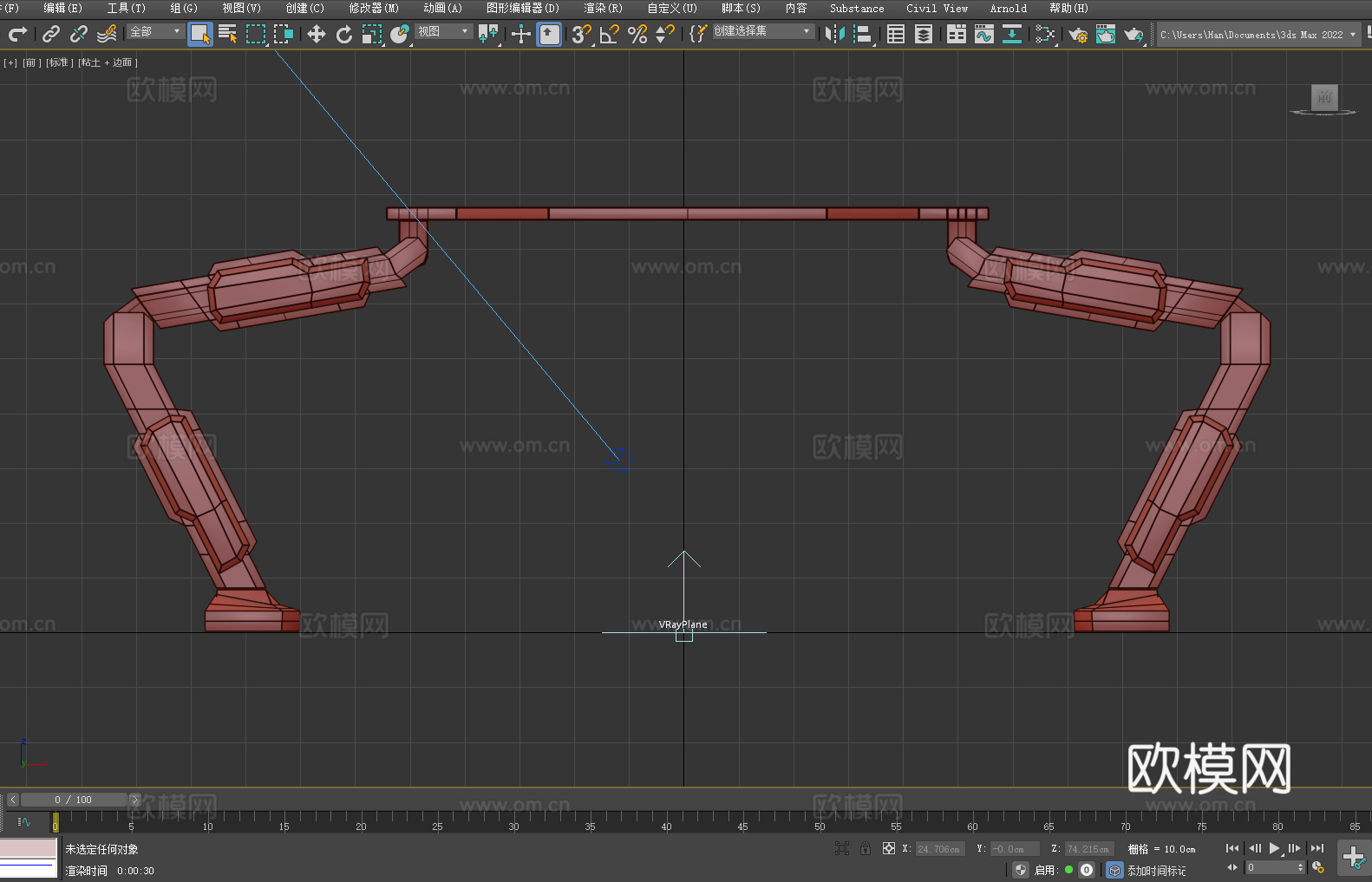
Task: Open Select by Name list
Action: [x=227, y=34]
